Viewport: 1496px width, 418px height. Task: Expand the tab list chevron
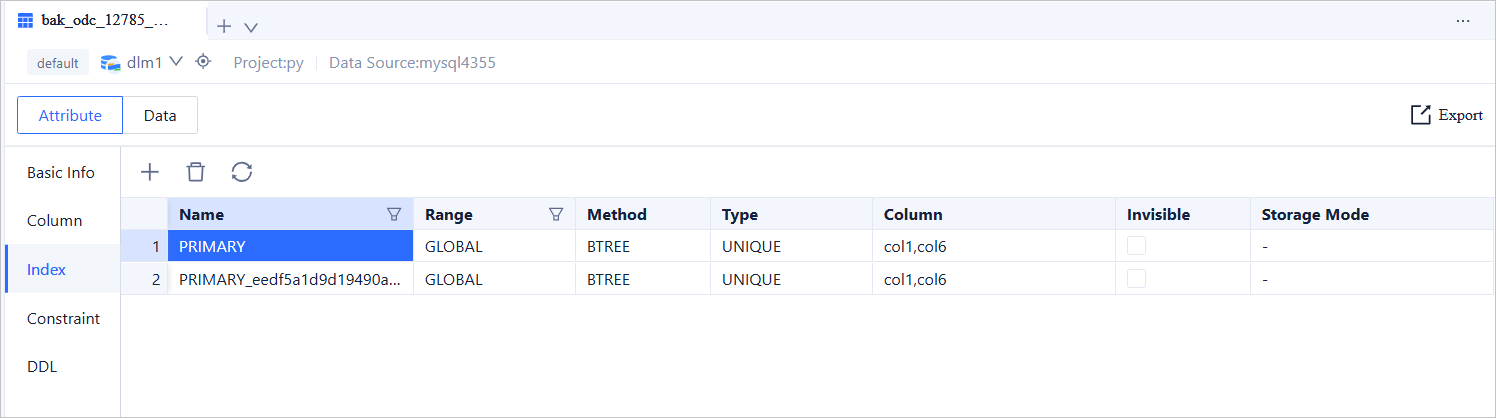(251, 27)
